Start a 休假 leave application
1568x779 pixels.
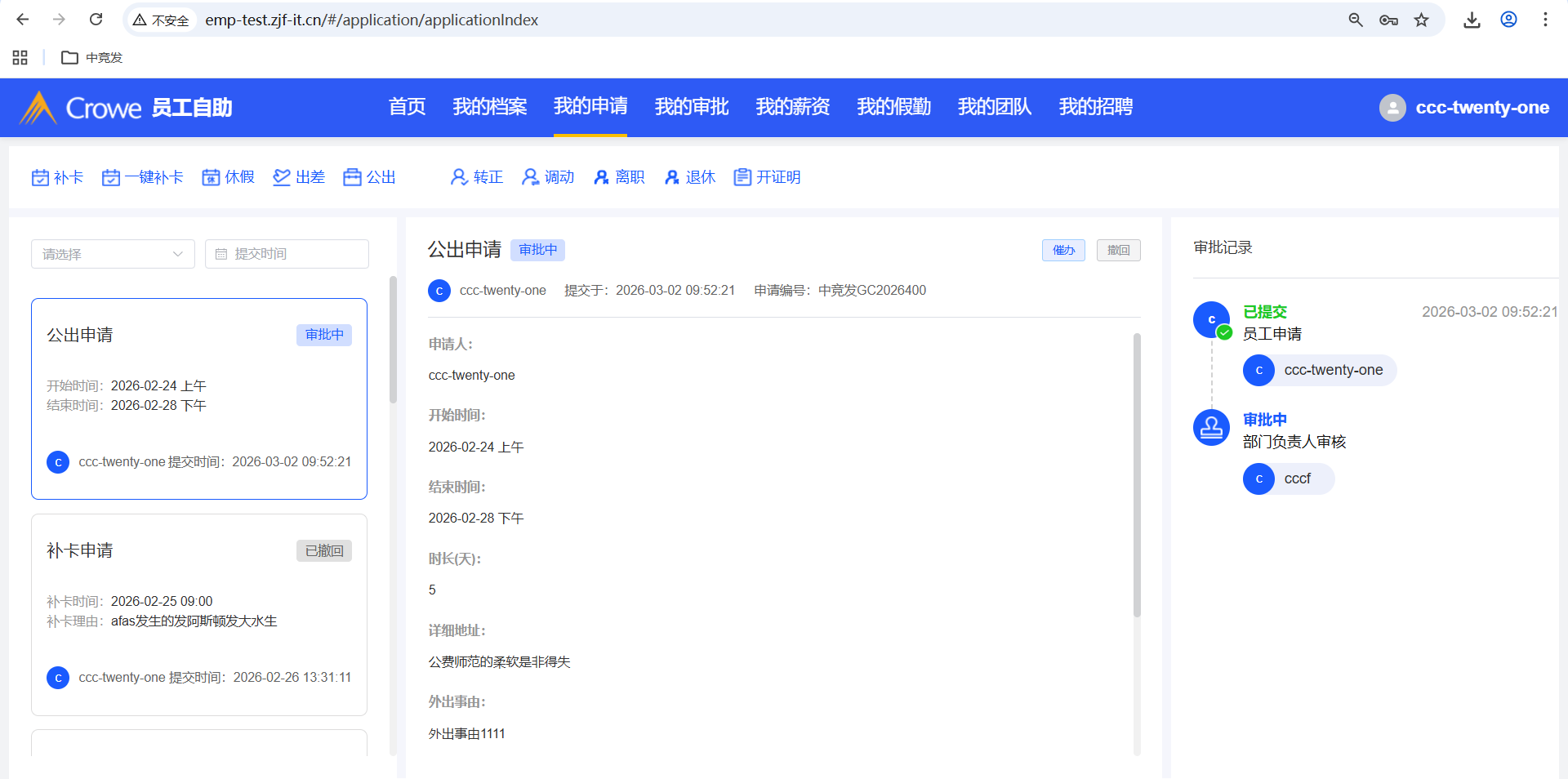(x=228, y=177)
